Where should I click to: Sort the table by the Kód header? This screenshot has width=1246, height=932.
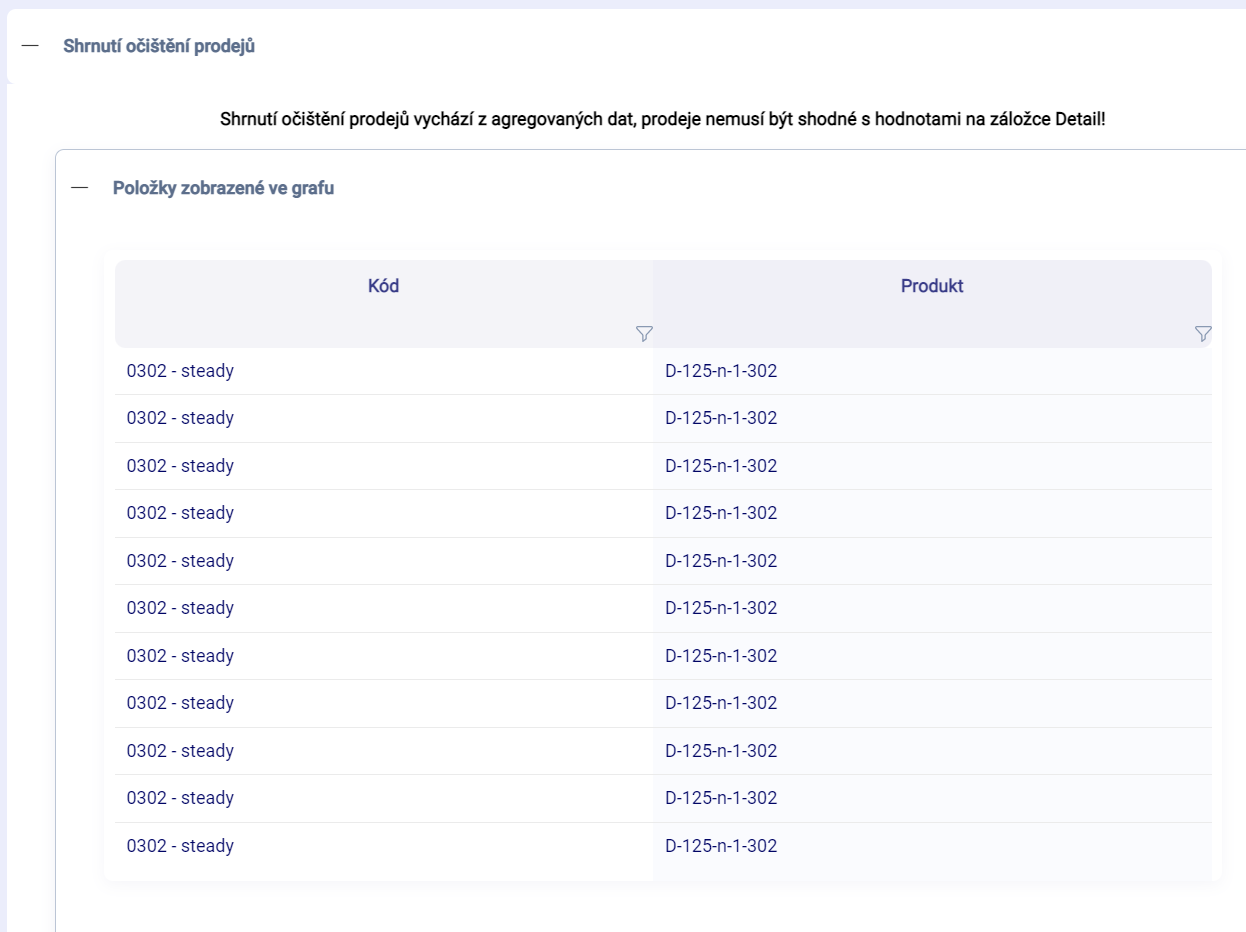pos(383,286)
